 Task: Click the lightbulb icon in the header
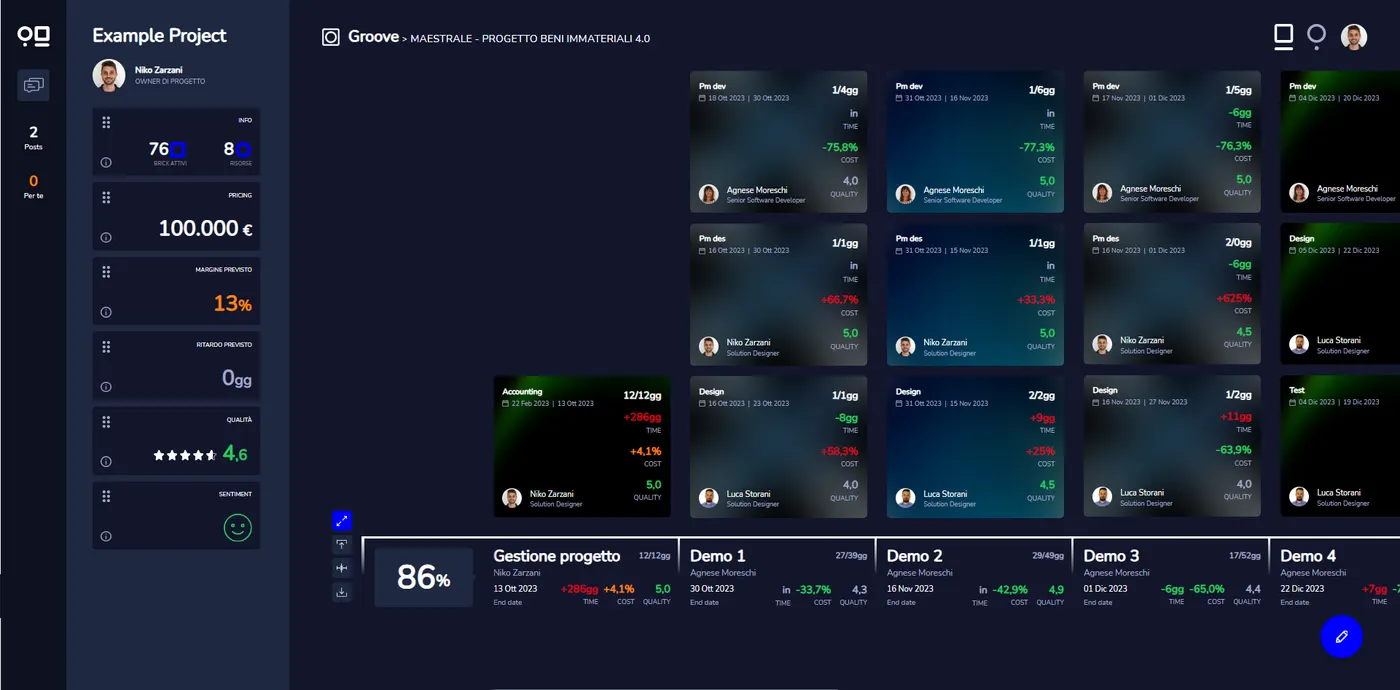pos(1317,37)
